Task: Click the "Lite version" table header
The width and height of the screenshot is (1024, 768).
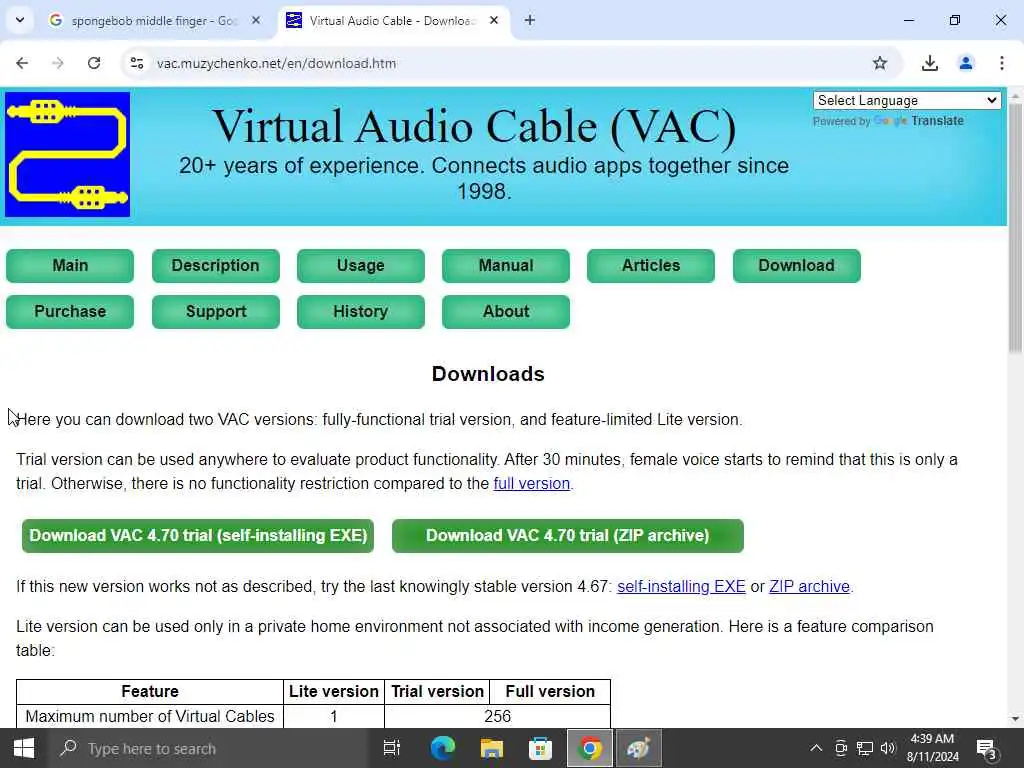Action: click(x=334, y=692)
